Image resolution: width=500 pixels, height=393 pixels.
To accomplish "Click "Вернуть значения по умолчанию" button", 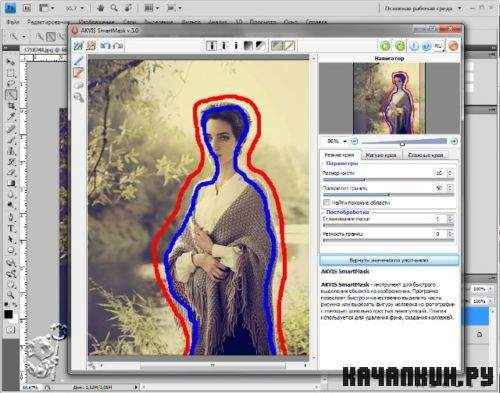I will (389, 260).
